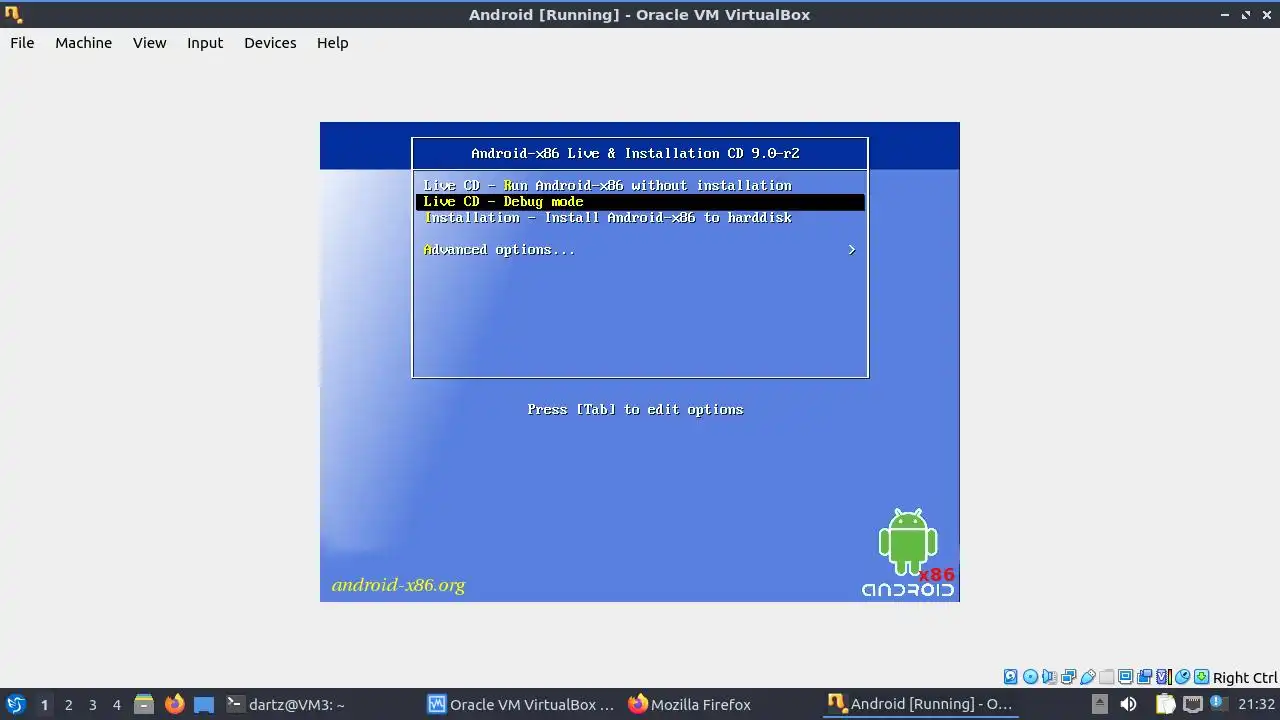
Task: Click the 21:32 clock
Action: 1256,704
